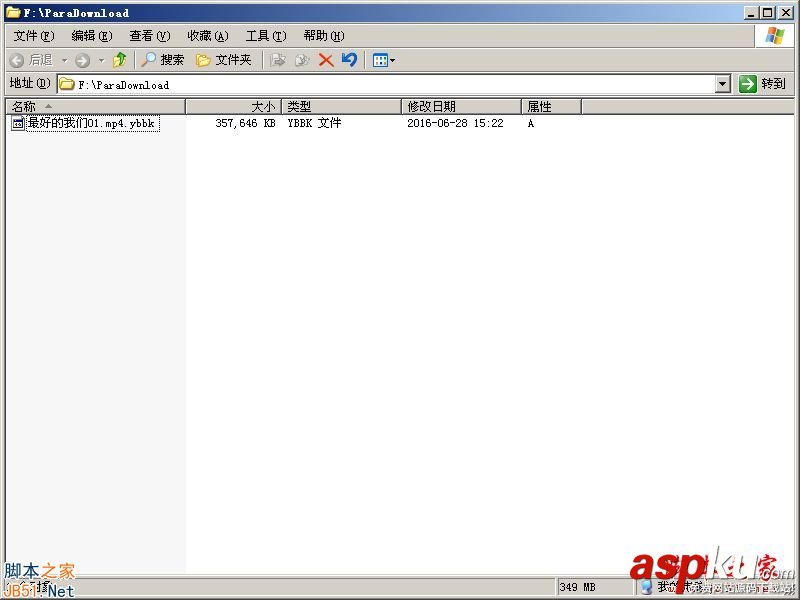Click the Views icon on the toolbar
This screenshot has width=800, height=600.
click(x=383, y=59)
